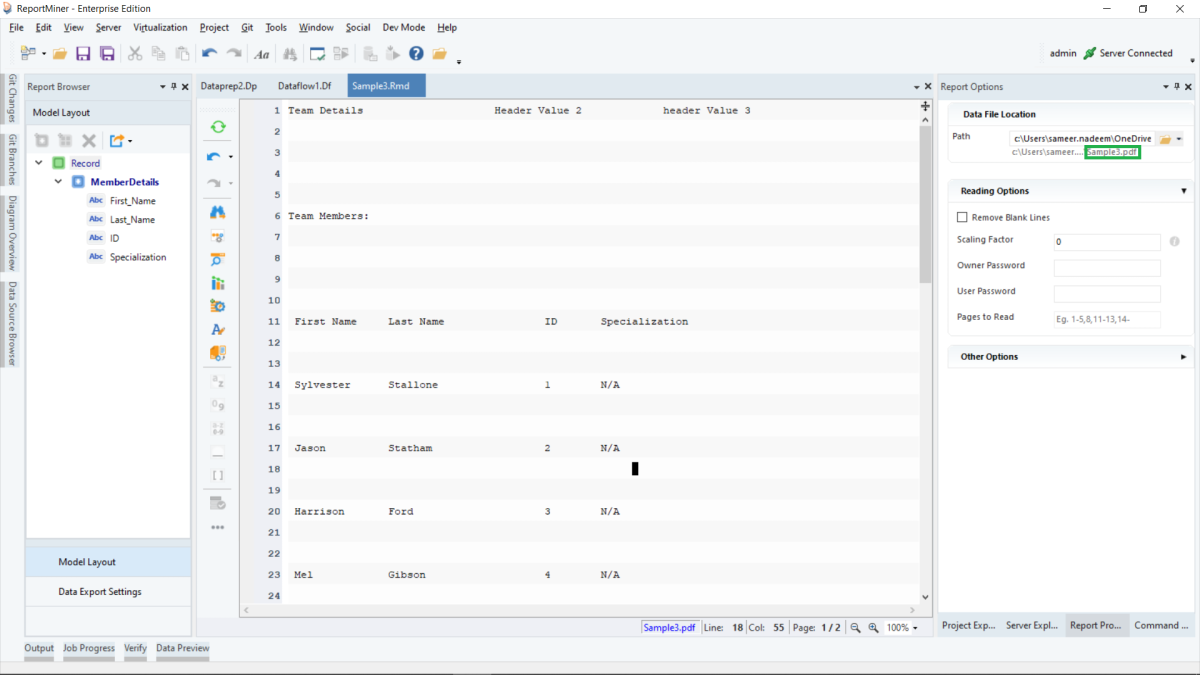
Task: Toggle auto-hide pin on Report Browser panel
Action: [172, 86]
